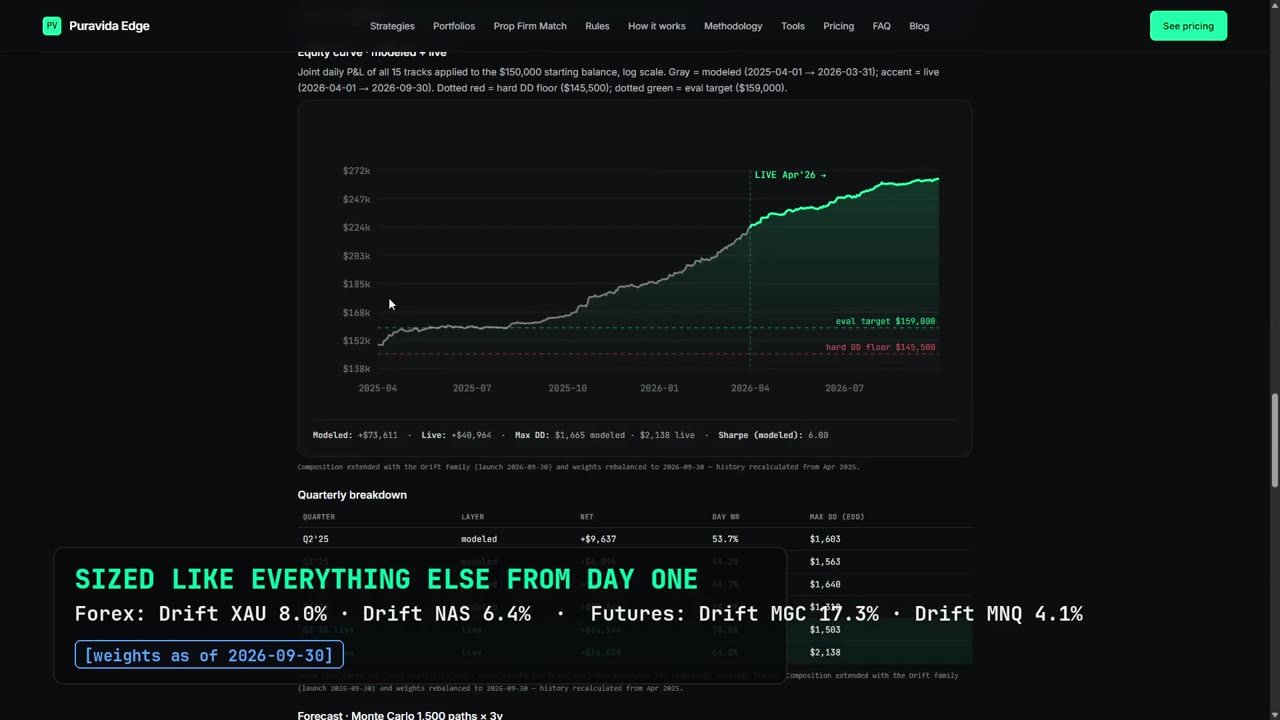Open the FAQ nav link
The width and height of the screenshot is (1280, 720).
coord(881,26)
